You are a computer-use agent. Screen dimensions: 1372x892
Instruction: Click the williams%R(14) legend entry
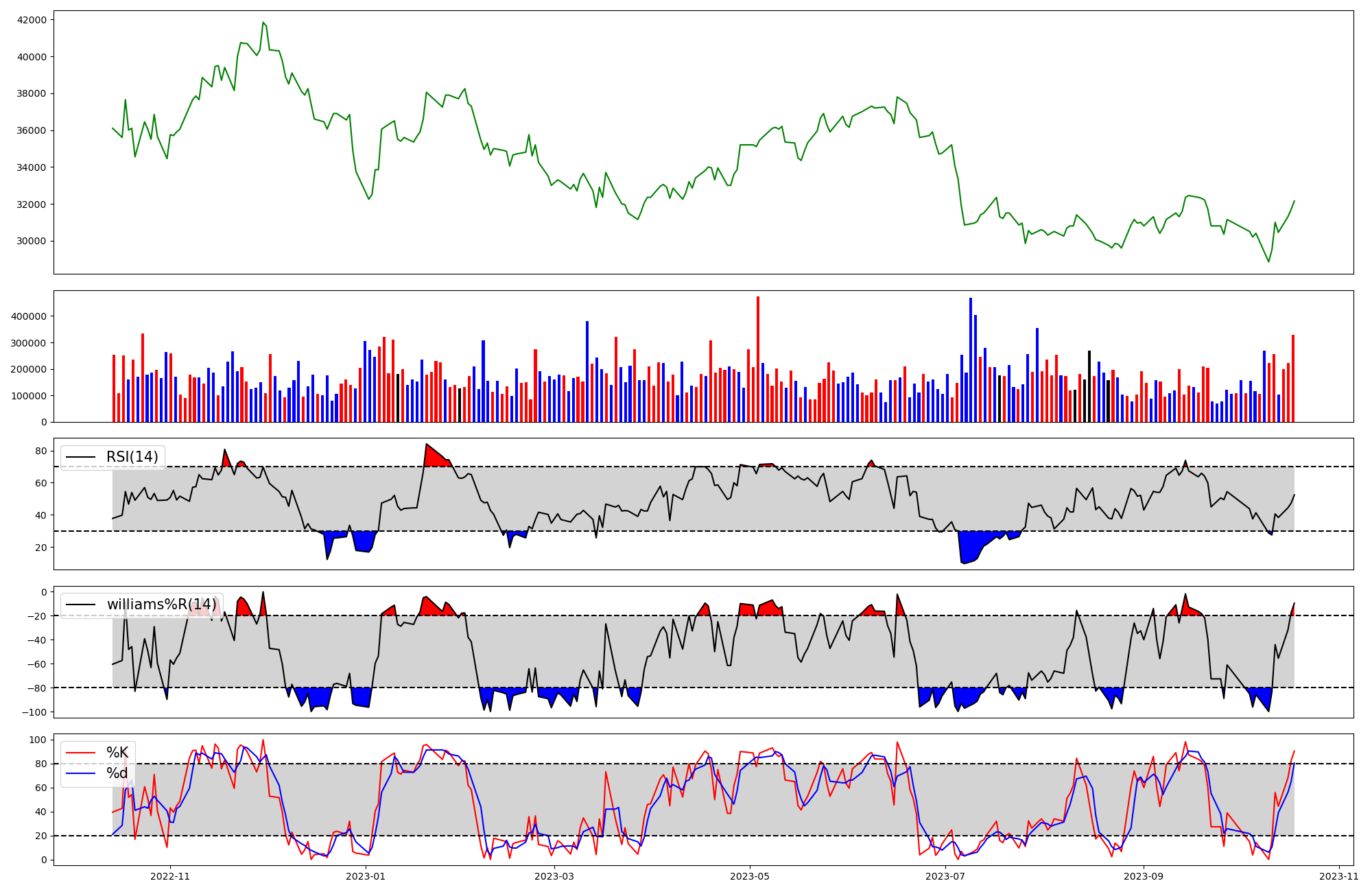(x=161, y=605)
